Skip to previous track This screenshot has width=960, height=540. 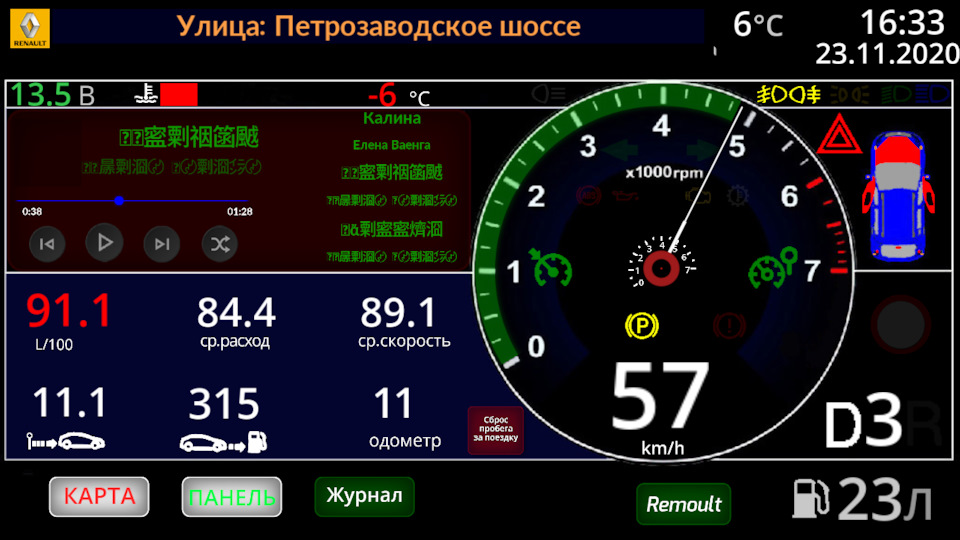[47, 244]
